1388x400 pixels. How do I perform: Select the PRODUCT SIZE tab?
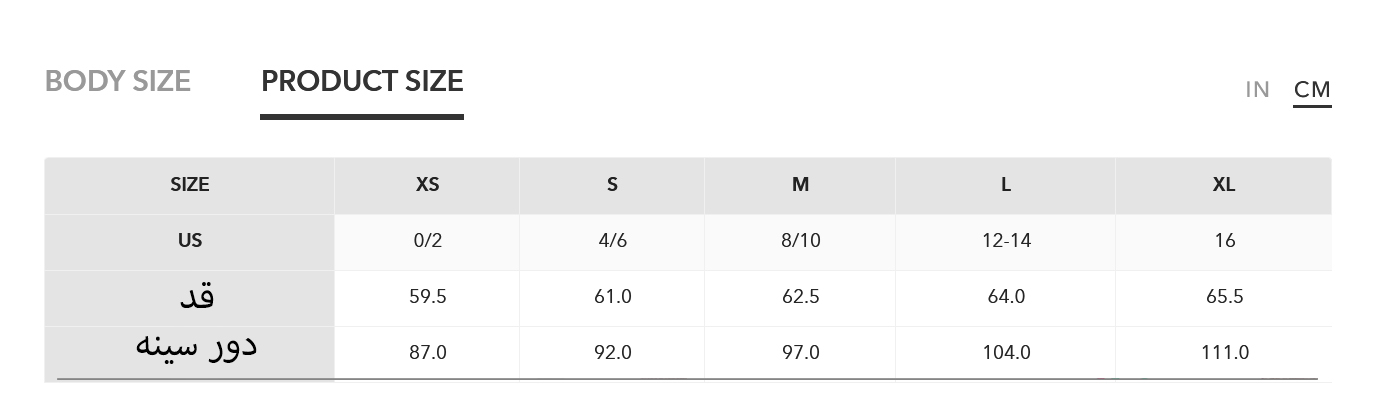click(362, 81)
